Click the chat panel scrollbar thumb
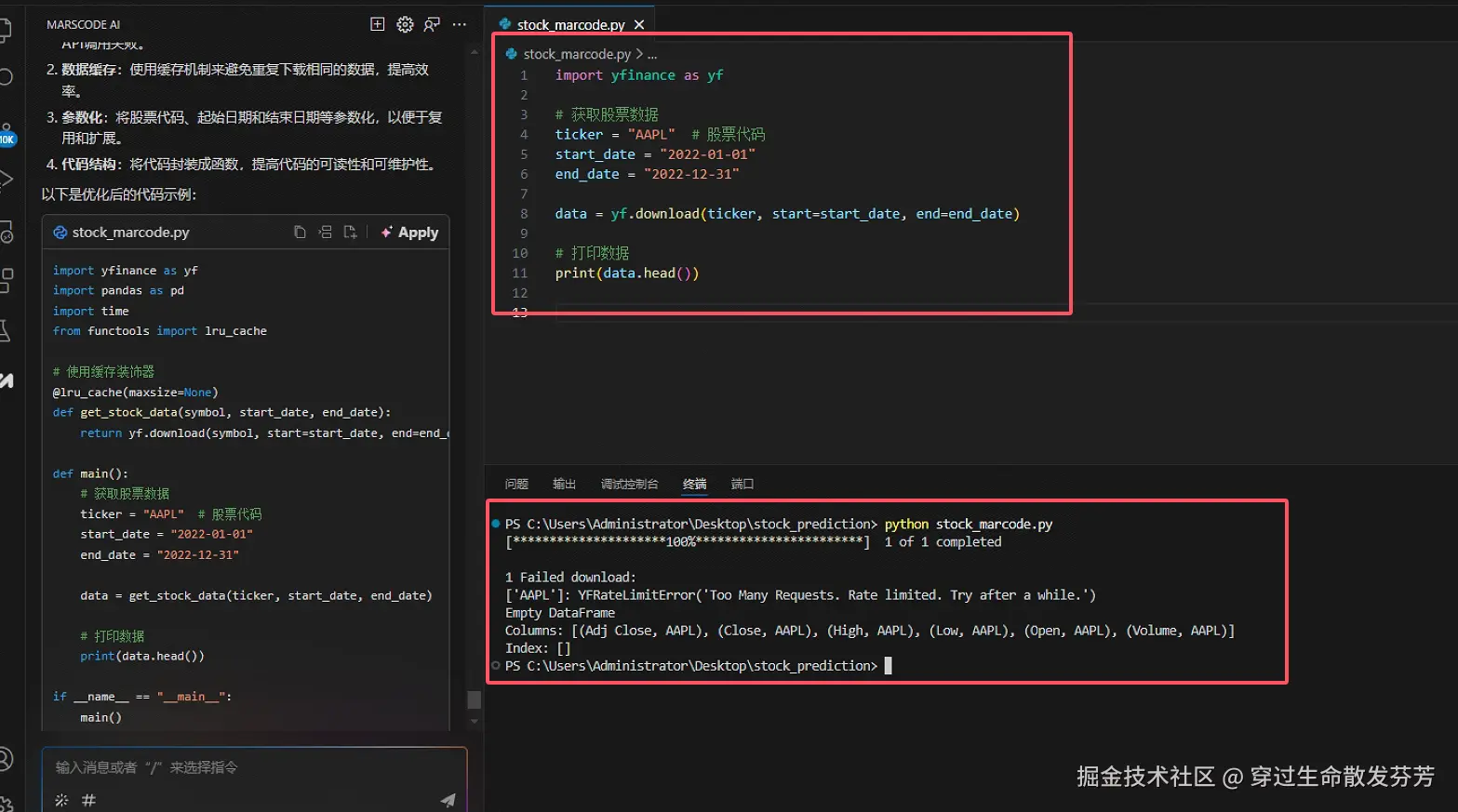Screen dimensions: 1458x812 click(x=475, y=699)
